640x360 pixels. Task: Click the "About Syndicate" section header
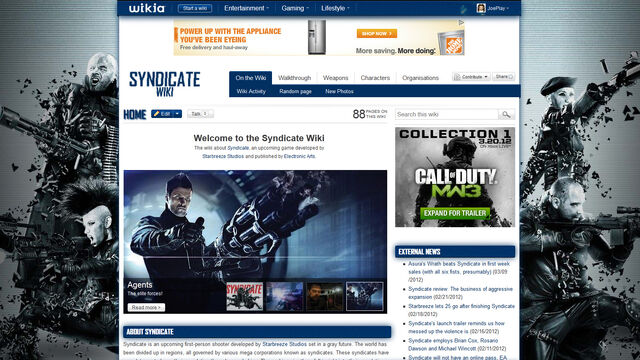click(x=257, y=332)
